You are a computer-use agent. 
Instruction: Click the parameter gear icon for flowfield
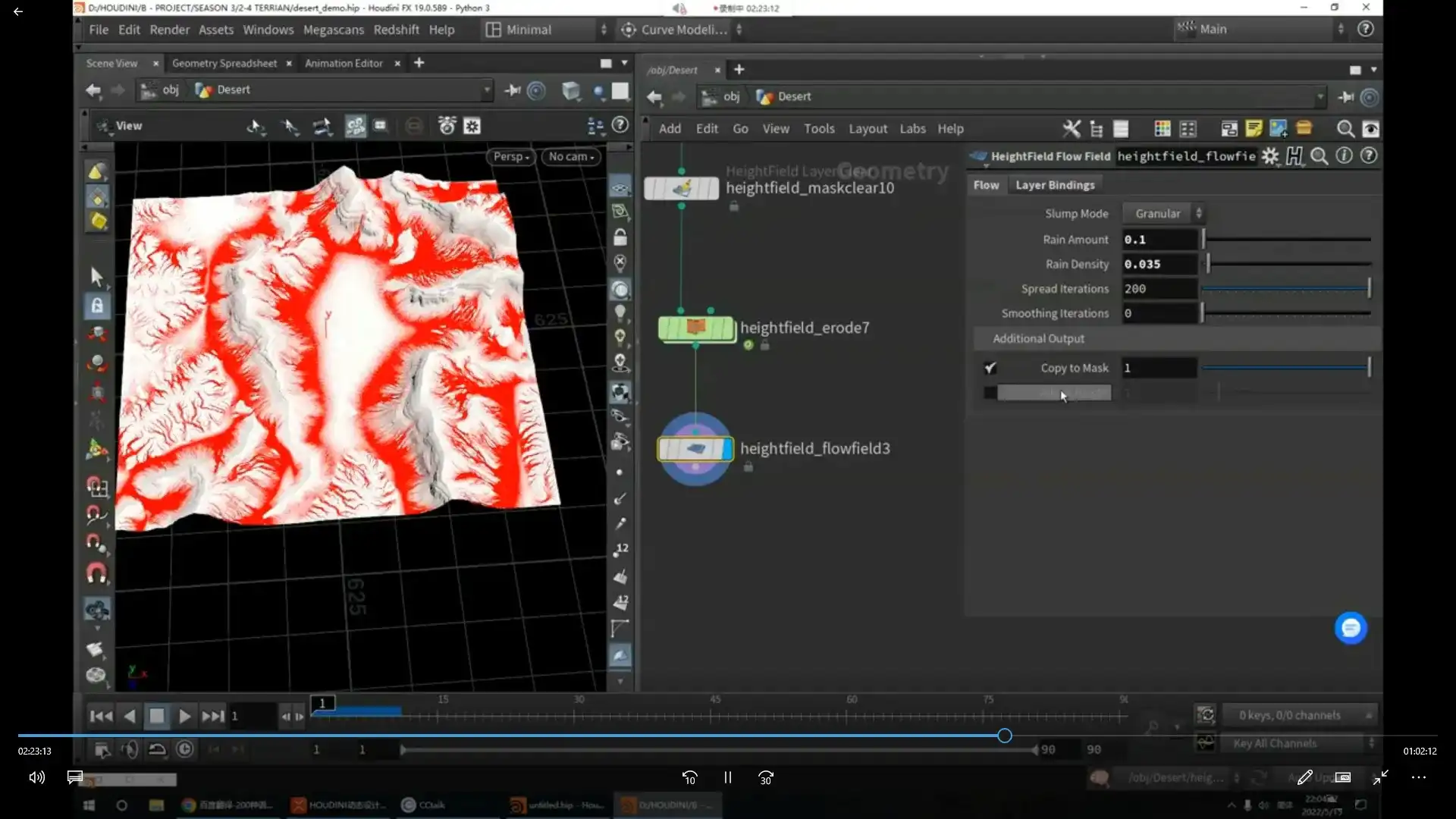coord(1270,156)
